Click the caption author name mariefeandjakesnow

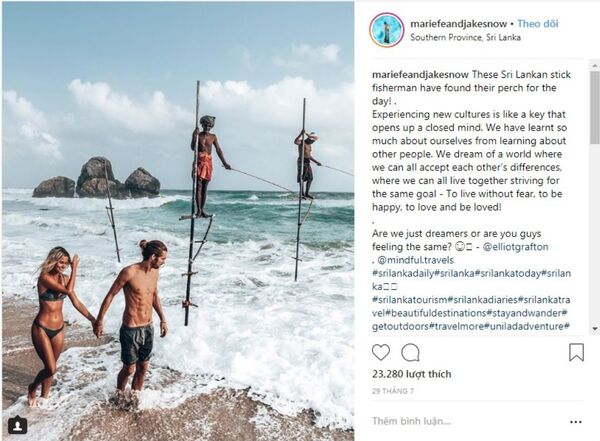point(416,73)
